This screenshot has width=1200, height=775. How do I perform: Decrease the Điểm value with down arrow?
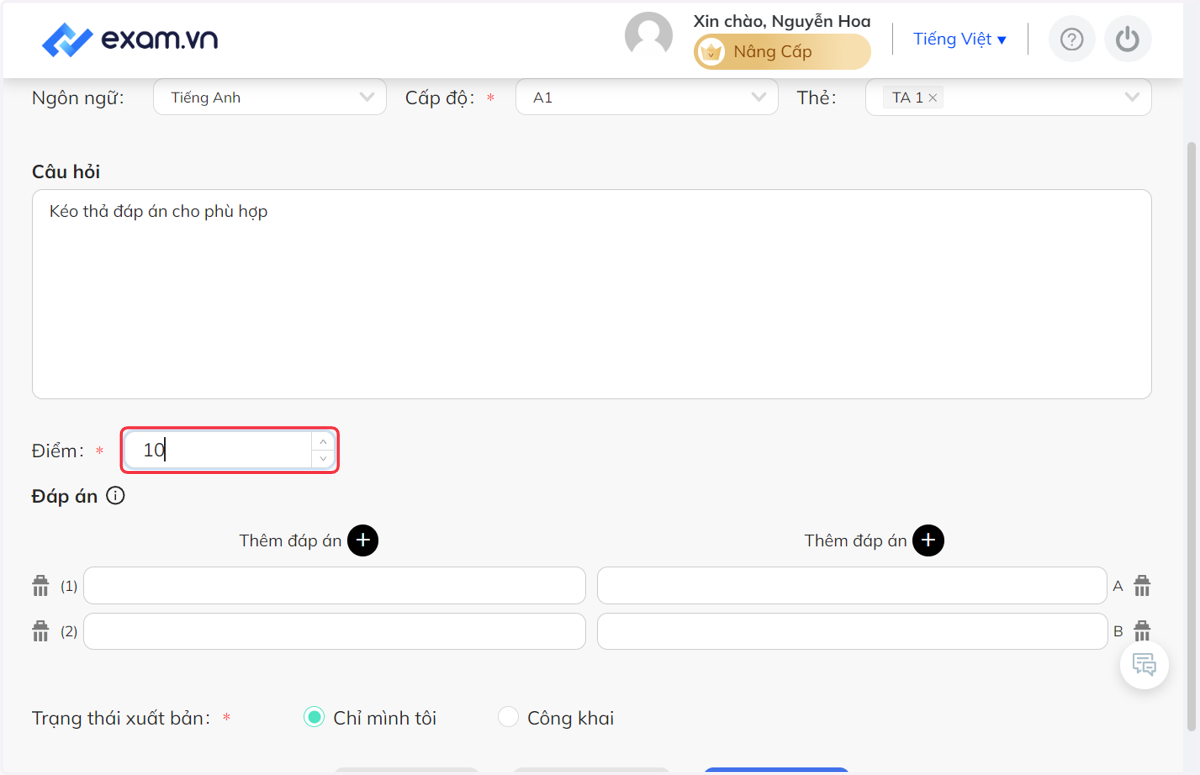click(x=323, y=459)
